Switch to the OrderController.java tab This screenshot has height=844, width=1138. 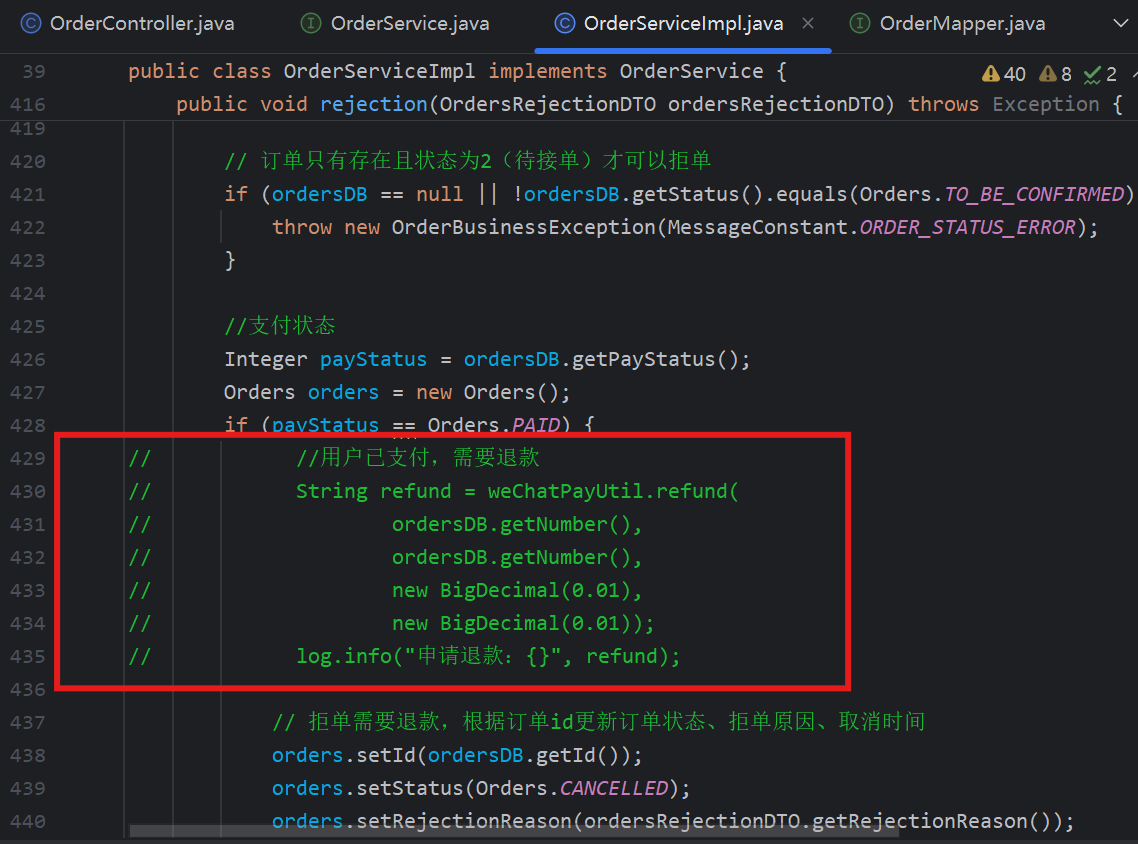pos(141,24)
